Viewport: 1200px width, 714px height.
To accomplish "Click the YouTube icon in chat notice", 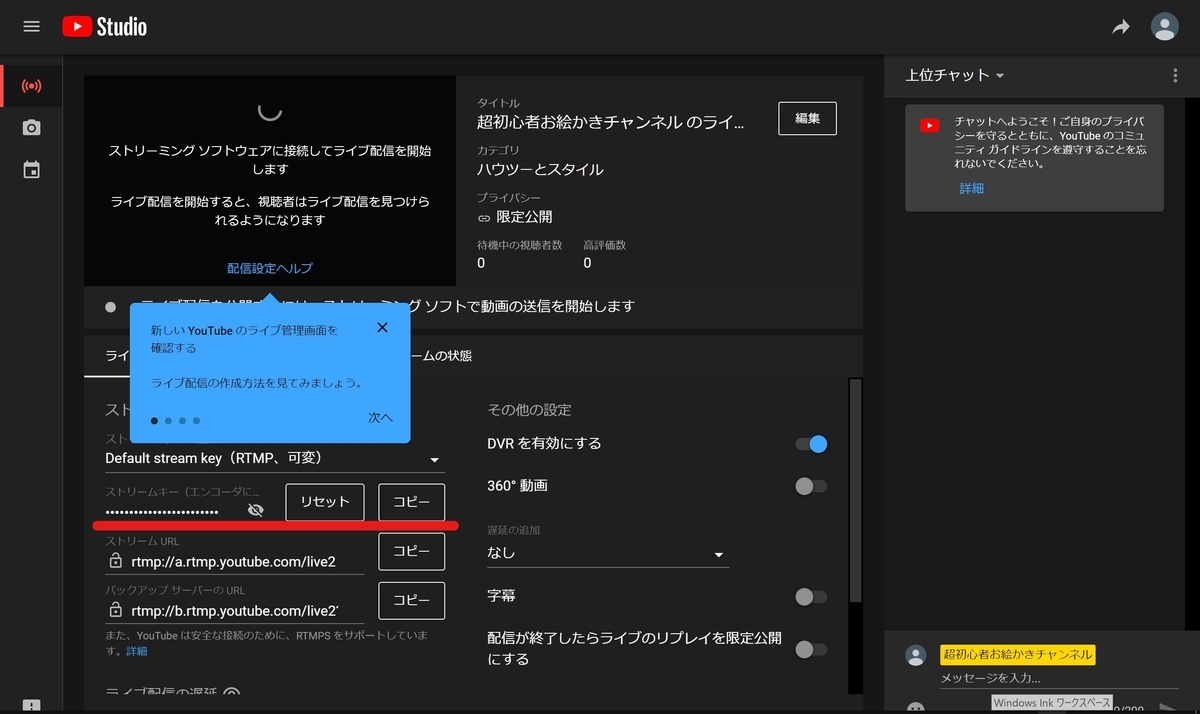I will click(930, 126).
